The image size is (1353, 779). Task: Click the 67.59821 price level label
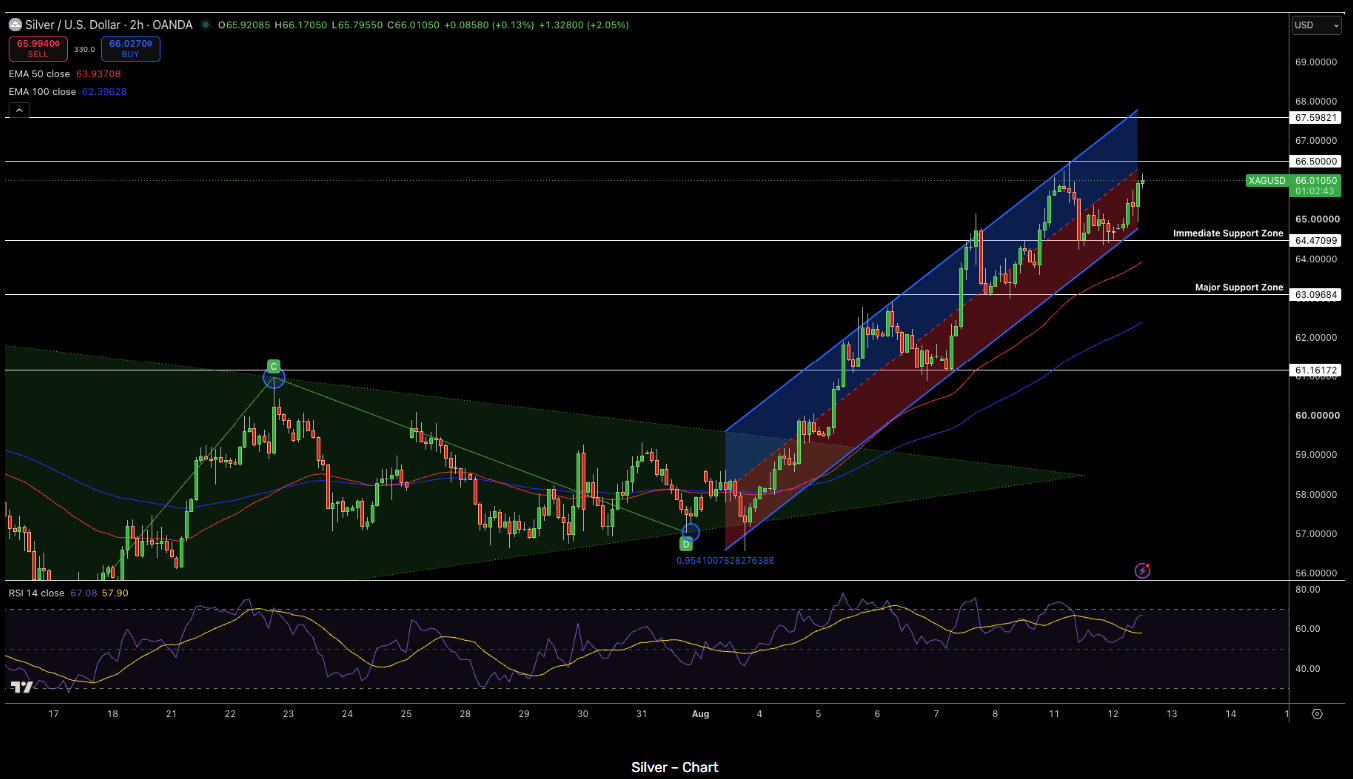tap(1316, 118)
